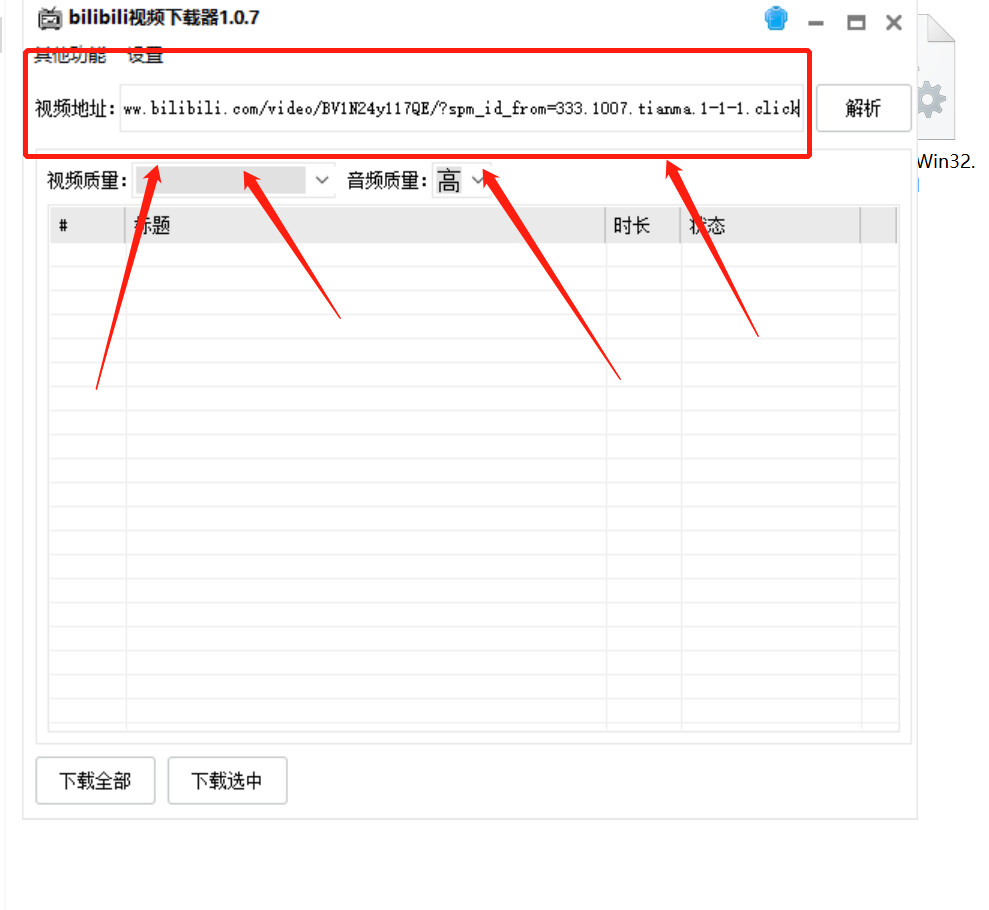Open the 设置 settings menu
Screen dimensions: 989x910
point(145,55)
